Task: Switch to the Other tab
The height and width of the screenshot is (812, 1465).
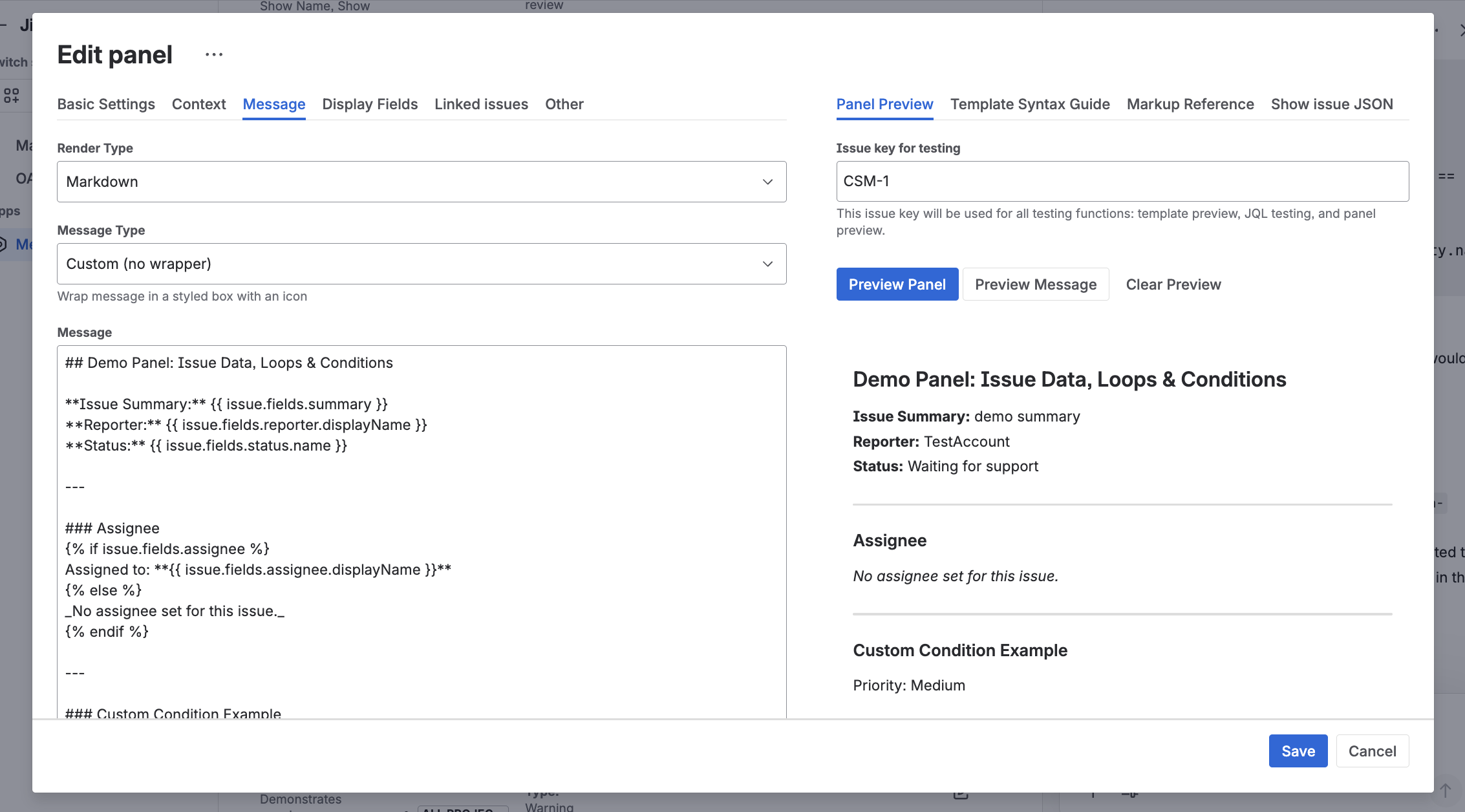Action: pyautogui.click(x=564, y=104)
